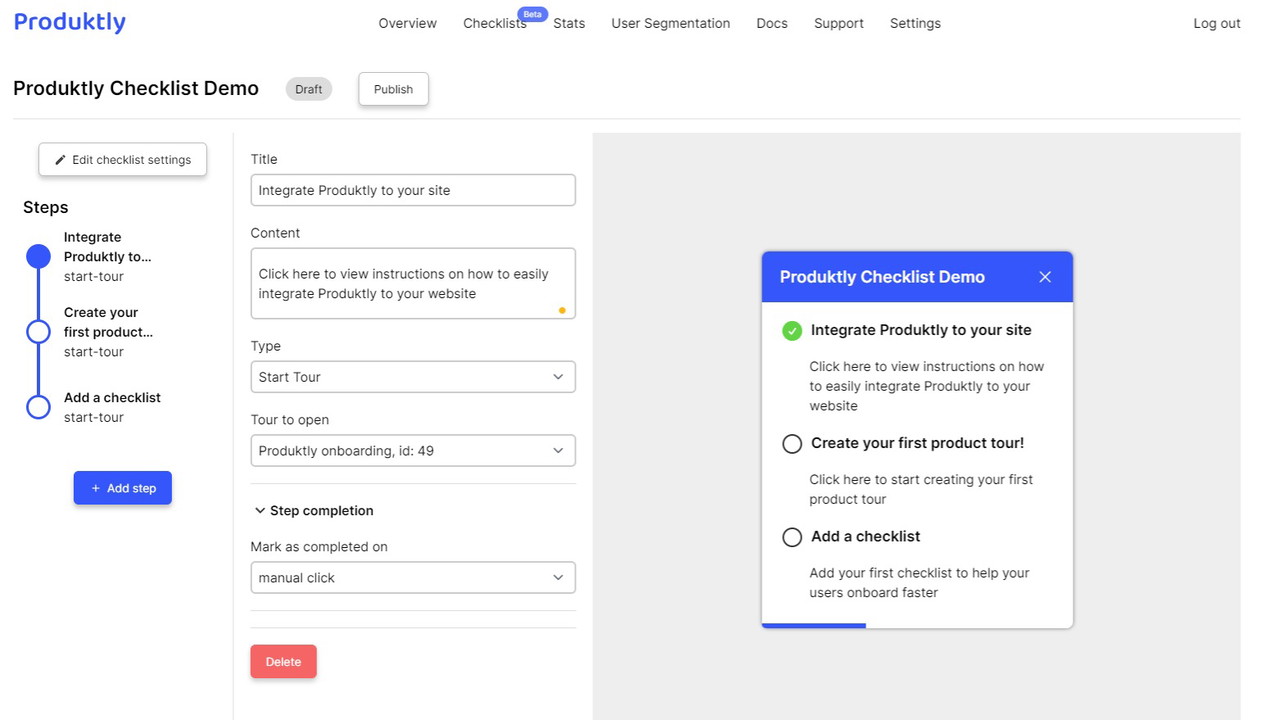This screenshot has height=720, width=1279.
Task: Check the Add a checklist circle in preview
Action: [792, 537]
